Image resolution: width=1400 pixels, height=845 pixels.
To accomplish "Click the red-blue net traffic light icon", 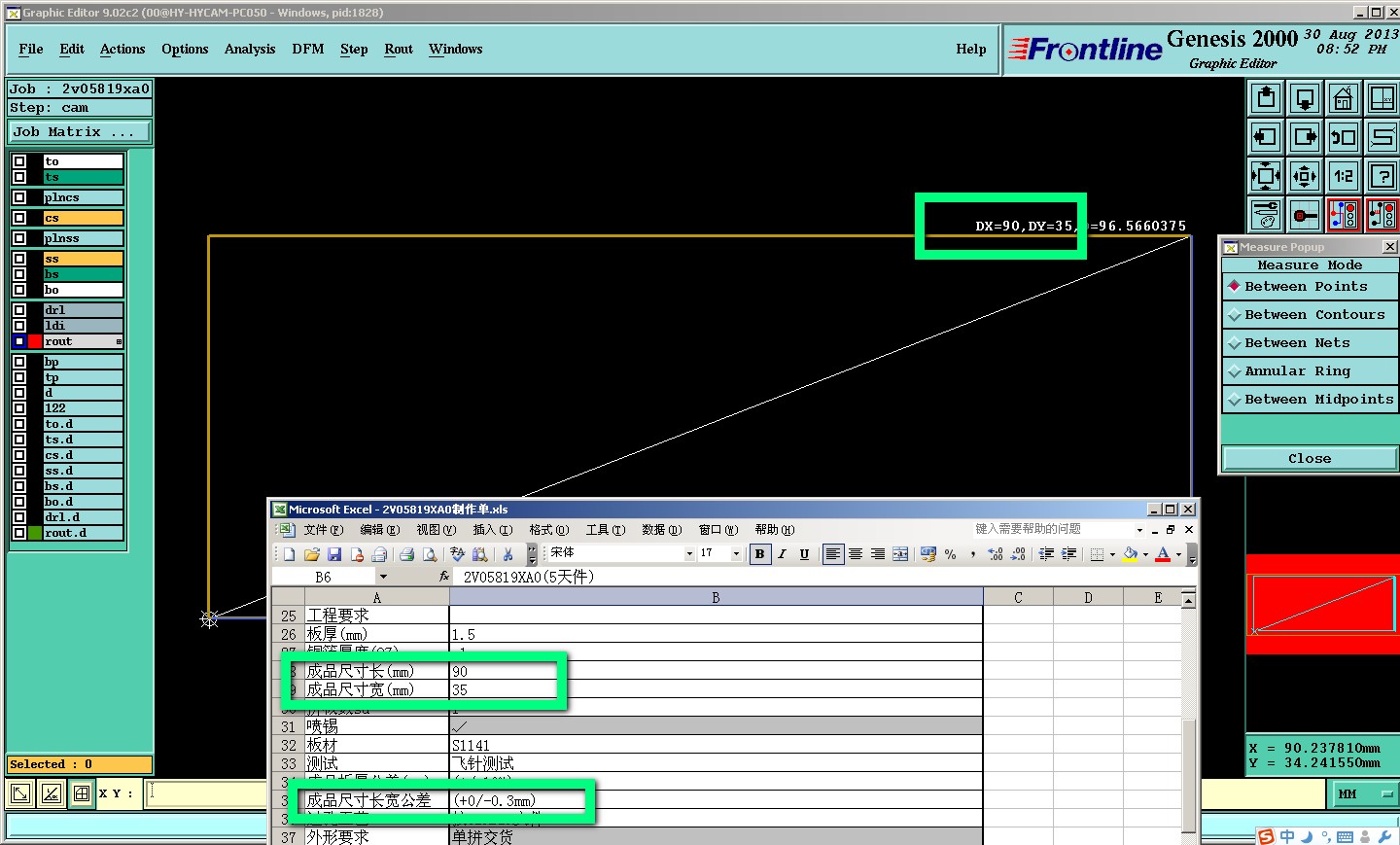I will click(1344, 215).
